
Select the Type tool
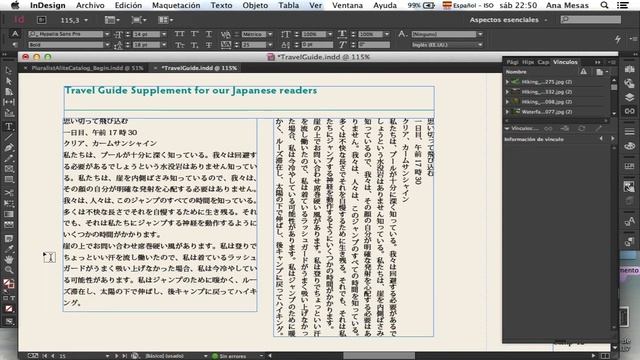click(x=9, y=127)
